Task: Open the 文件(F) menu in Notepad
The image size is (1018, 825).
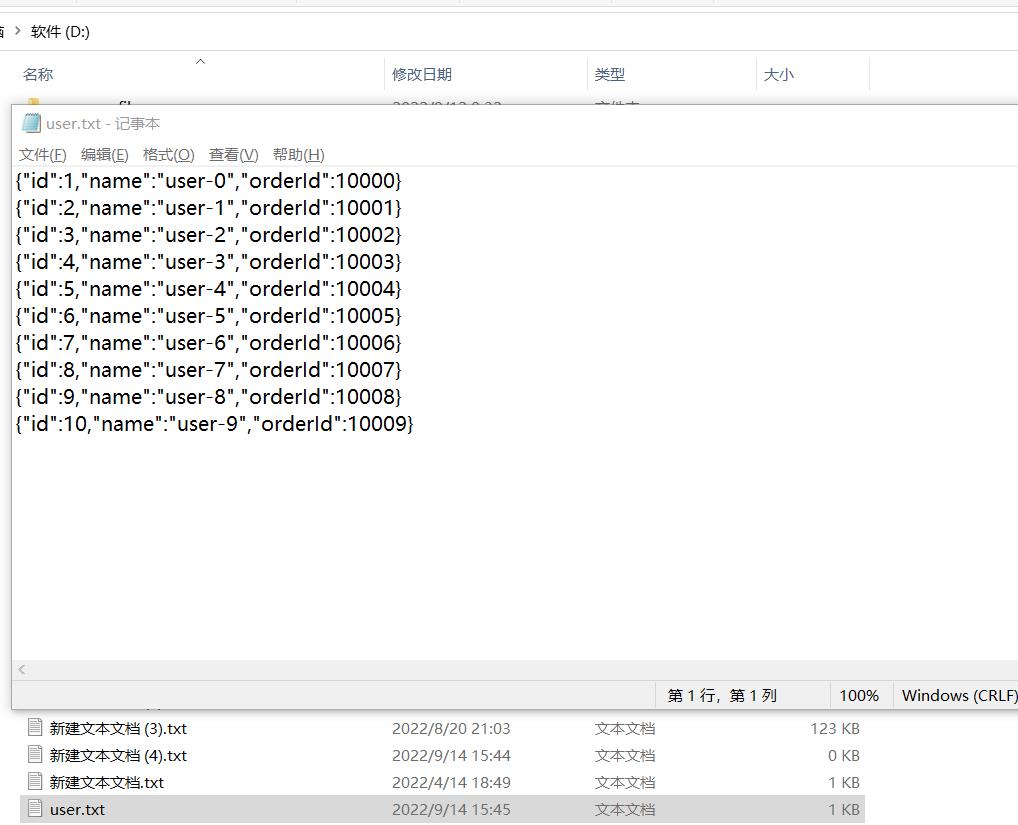Action: point(42,155)
